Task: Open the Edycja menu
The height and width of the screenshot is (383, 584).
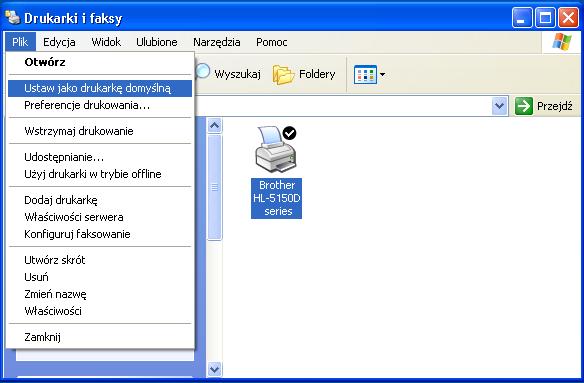Action: tap(59, 42)
